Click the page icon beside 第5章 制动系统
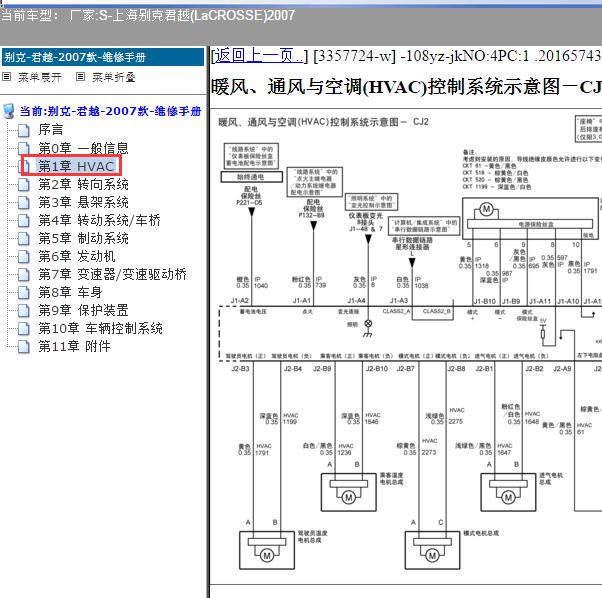602x598 pixels. pyautogui.click(x=24, y=239)
